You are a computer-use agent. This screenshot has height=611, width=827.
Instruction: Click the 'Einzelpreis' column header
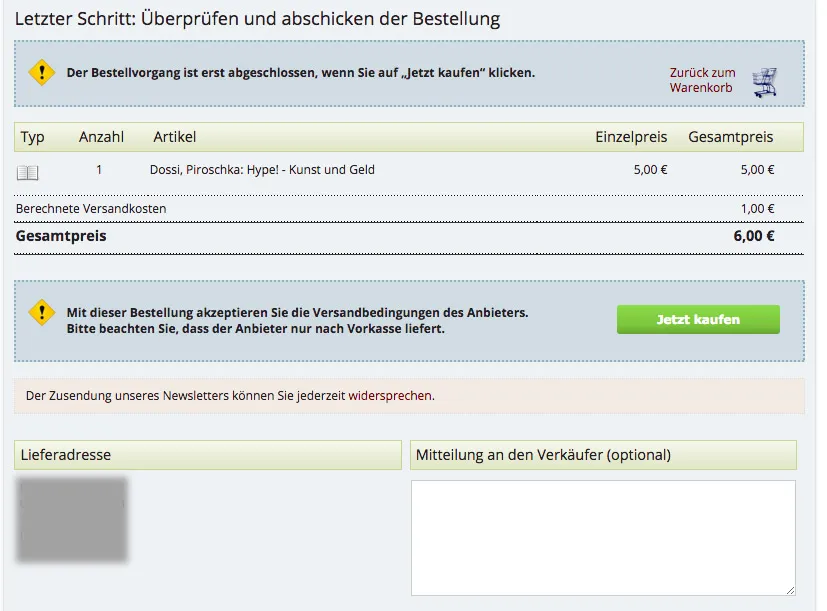click(x=630, y=137)
